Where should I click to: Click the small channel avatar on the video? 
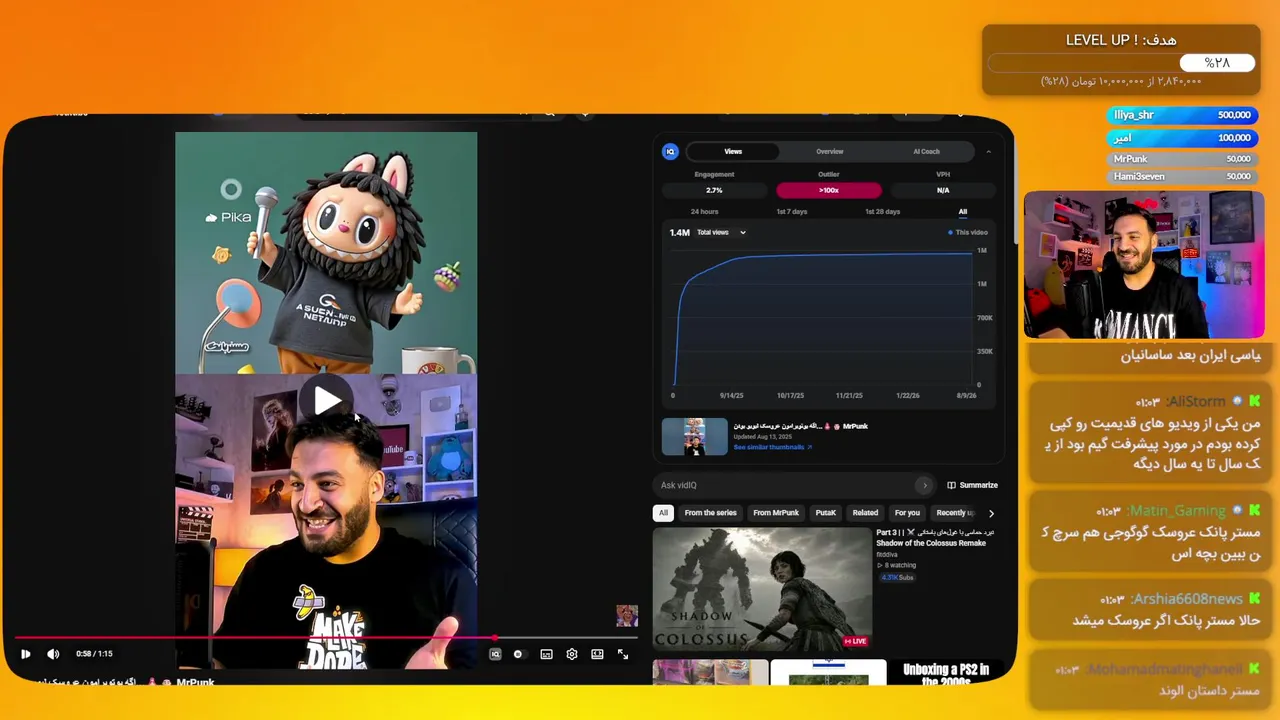tap(627, 615)
